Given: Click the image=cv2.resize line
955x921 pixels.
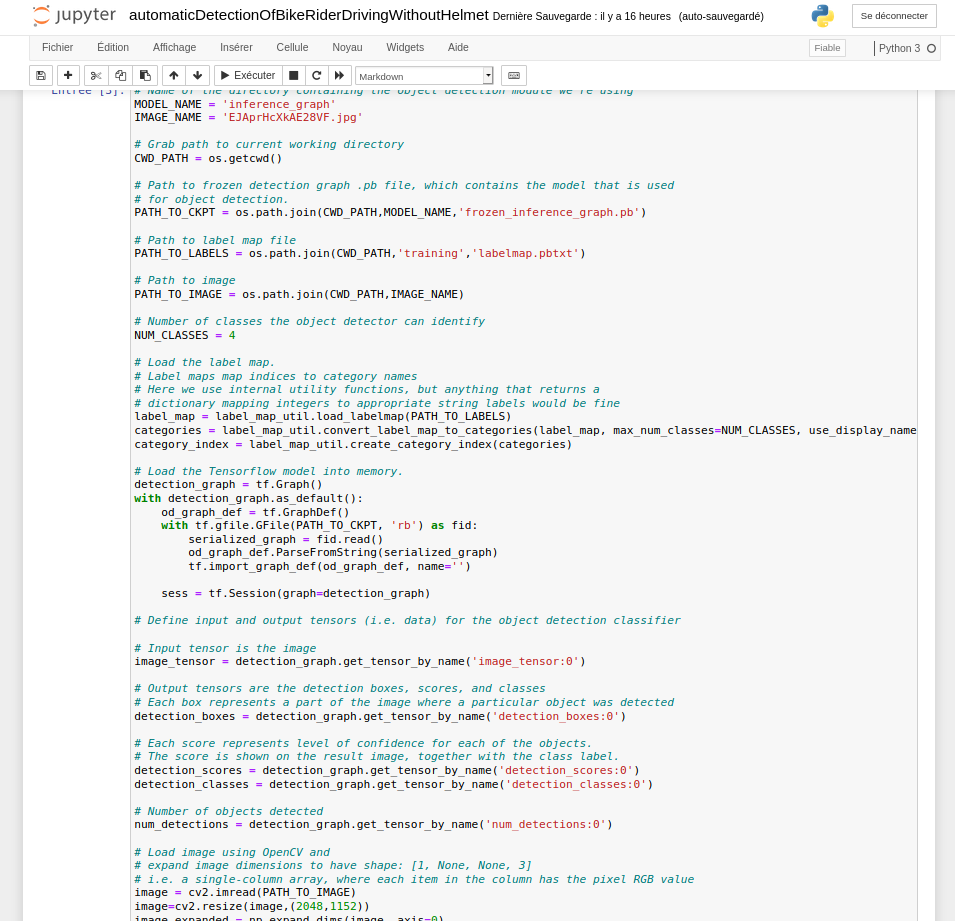Looking at the screenshot, I should click(x=252, y=906).
